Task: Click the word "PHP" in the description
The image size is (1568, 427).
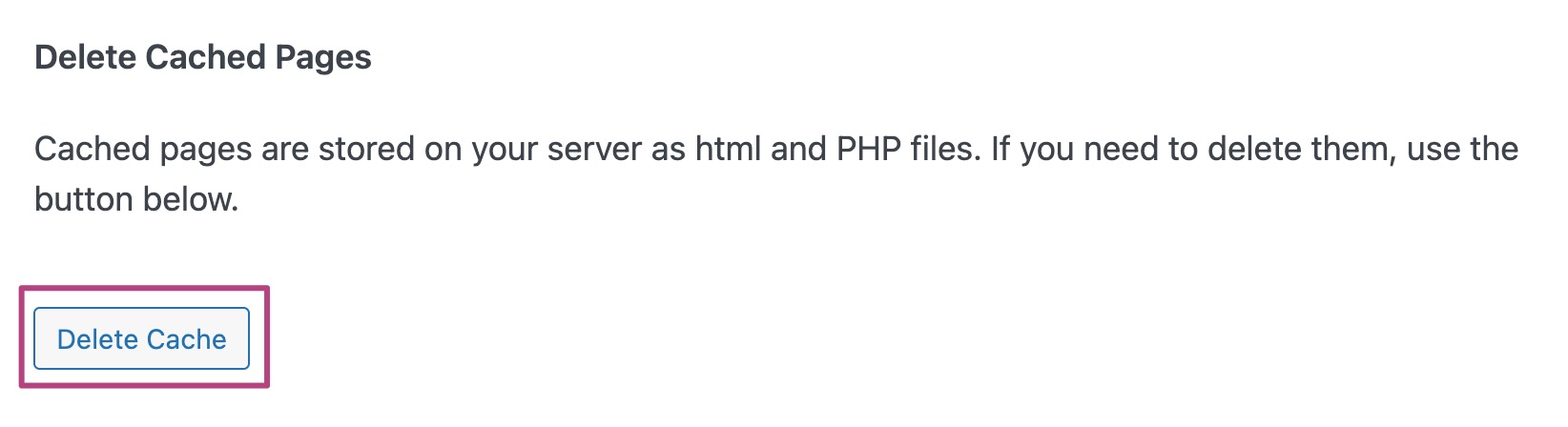Action: [866, 150]
